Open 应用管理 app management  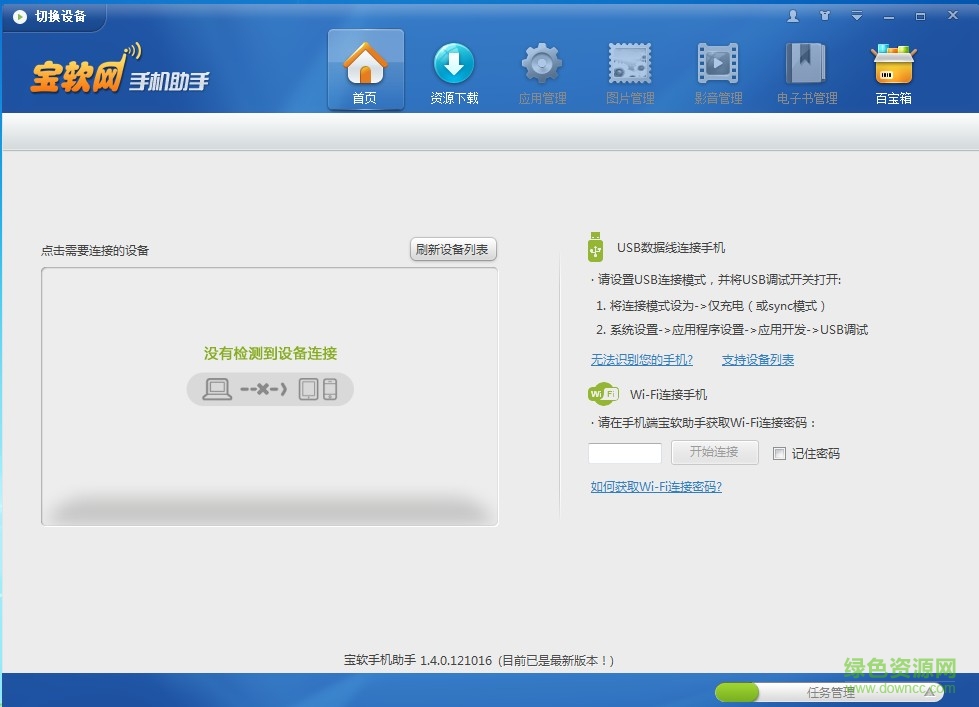point(541,68)
